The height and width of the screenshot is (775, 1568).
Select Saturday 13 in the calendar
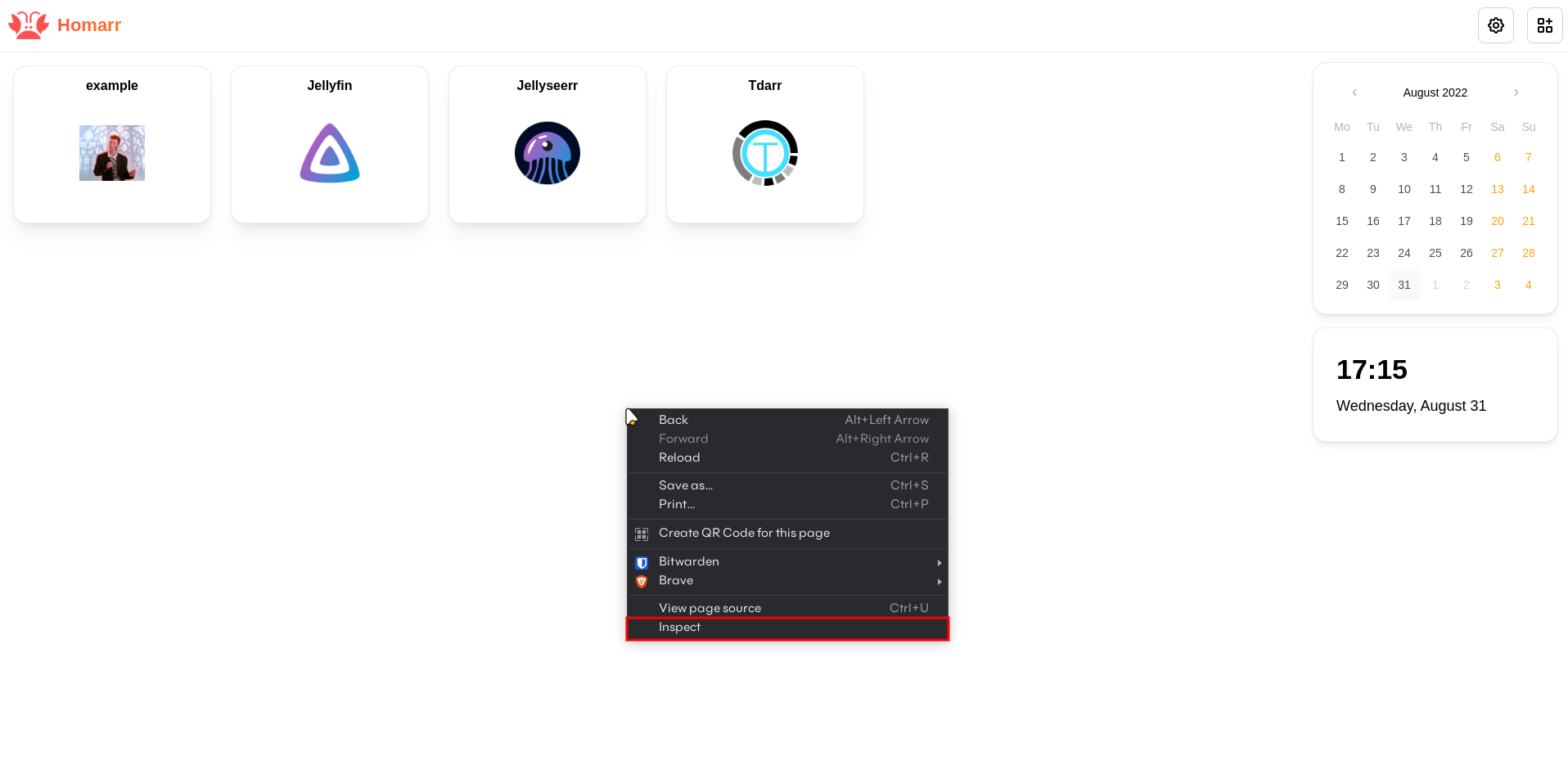(x=1498, y=189)
